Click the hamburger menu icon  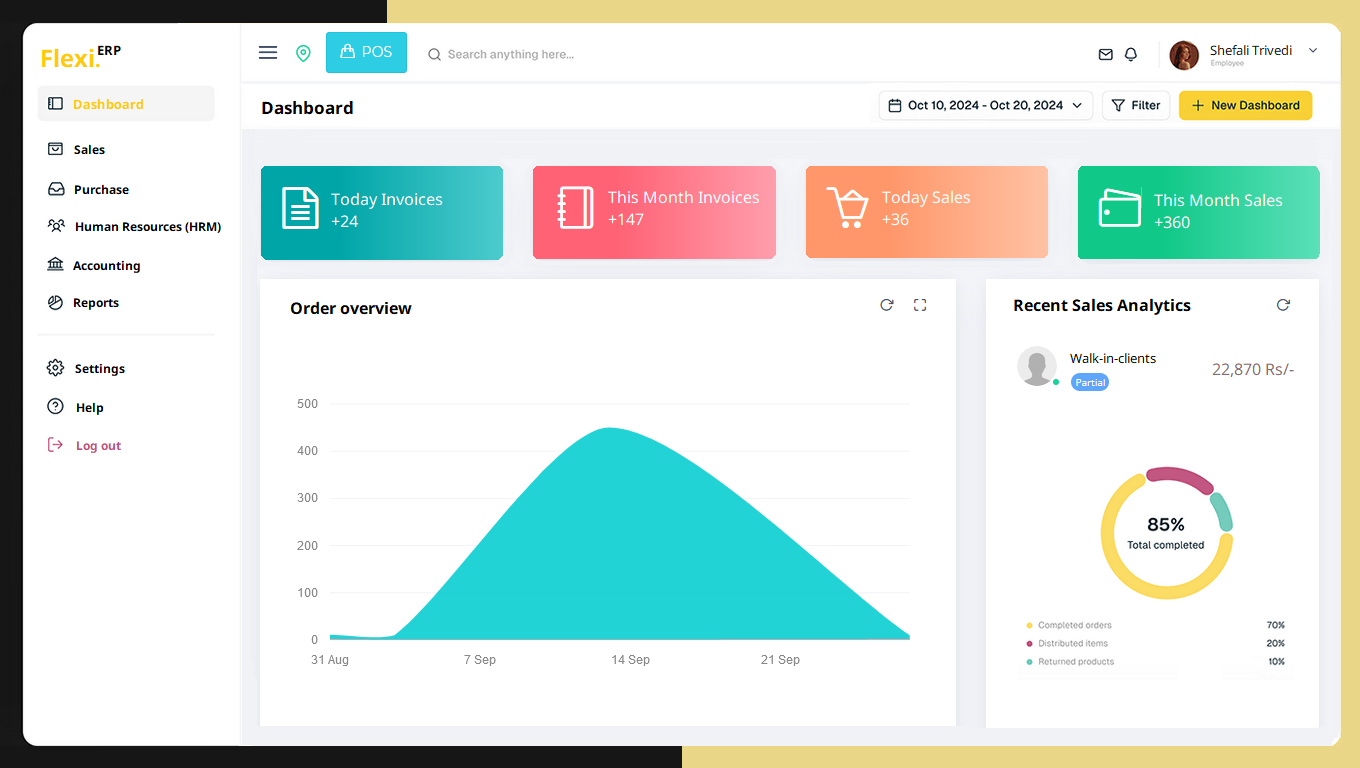[268, 53]
